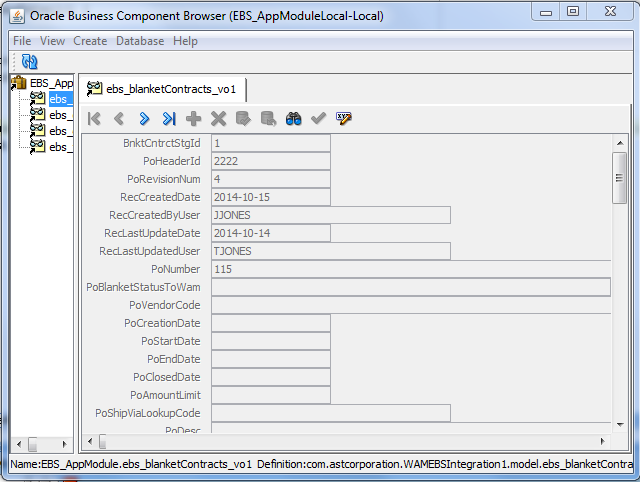640x482 pixels.
Task: Go to the first record button
Action: (94, 119)
